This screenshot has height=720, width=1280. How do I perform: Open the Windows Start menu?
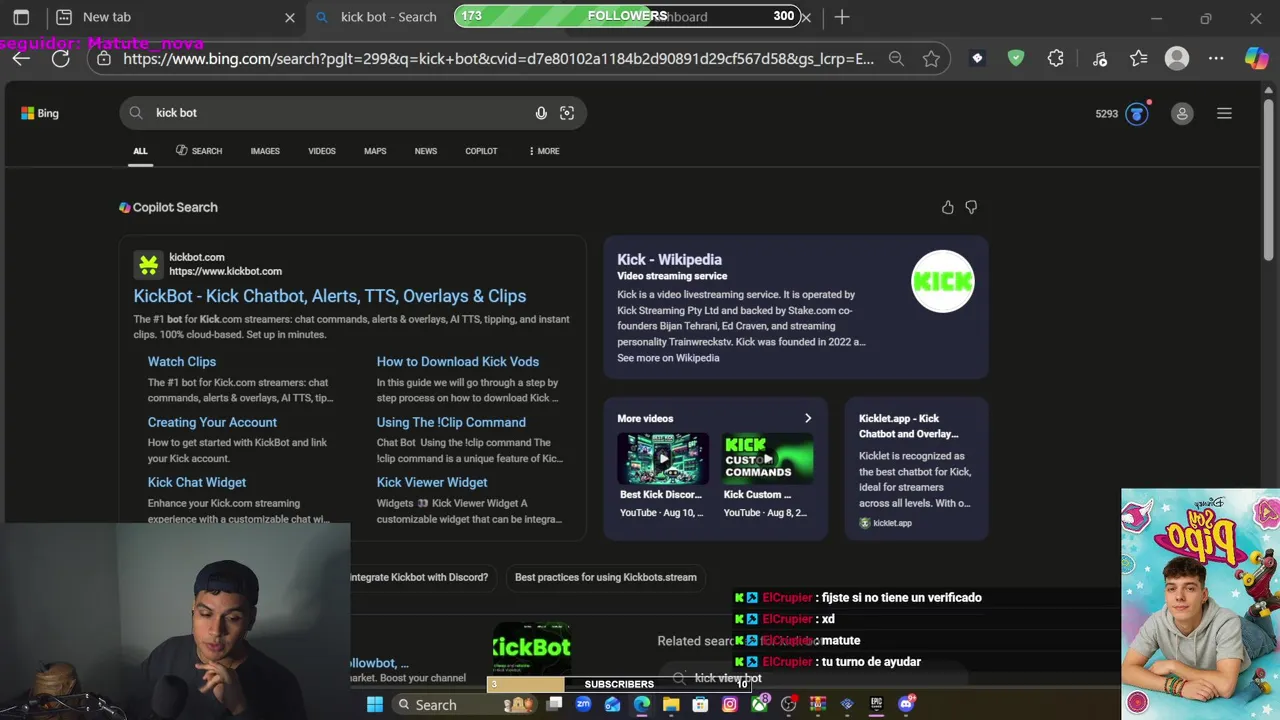374,704
